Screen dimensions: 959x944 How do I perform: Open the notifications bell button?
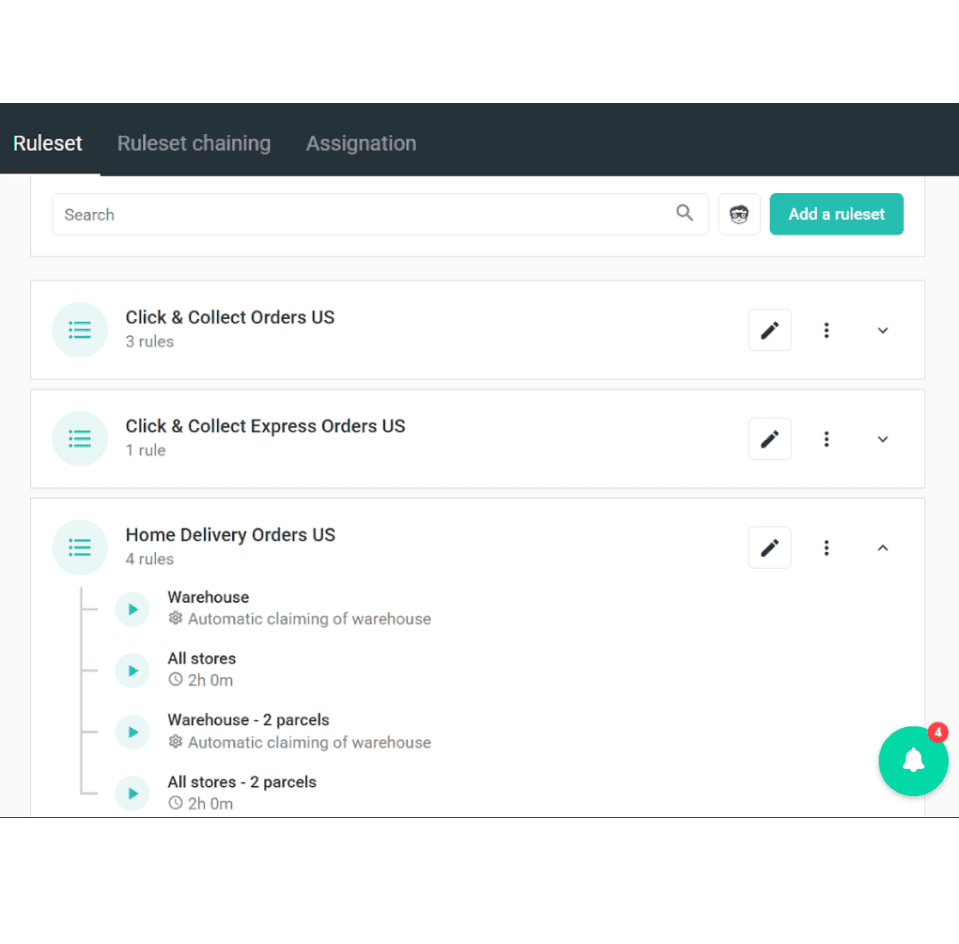912,761
